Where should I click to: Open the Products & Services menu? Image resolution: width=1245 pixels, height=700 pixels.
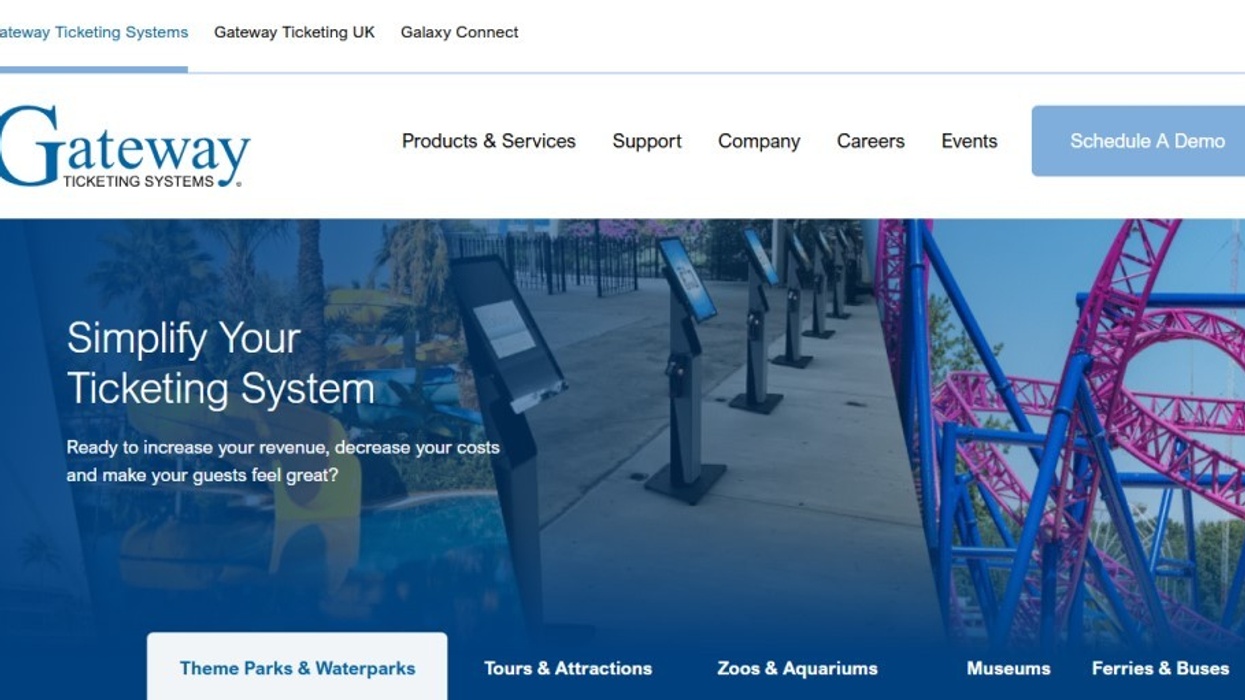coord(488,141)
